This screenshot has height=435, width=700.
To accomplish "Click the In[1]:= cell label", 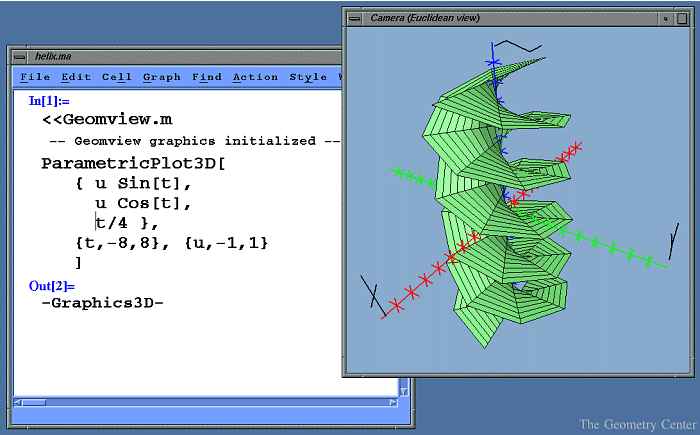I will (50, 100).
